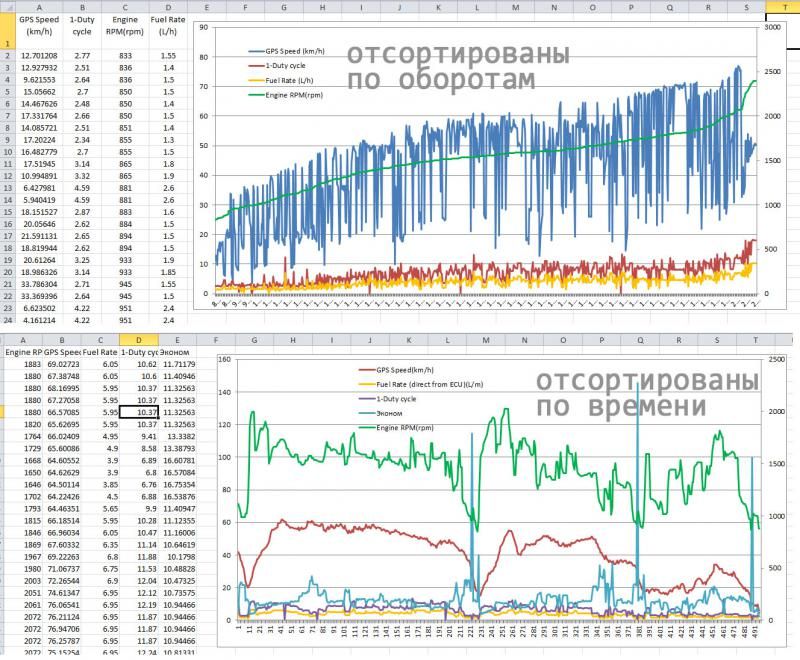The width and height of the screenshot is (800, 660).
Task: Click the blue GPS Speed legend entry in top chart
Action: (293, 51)
